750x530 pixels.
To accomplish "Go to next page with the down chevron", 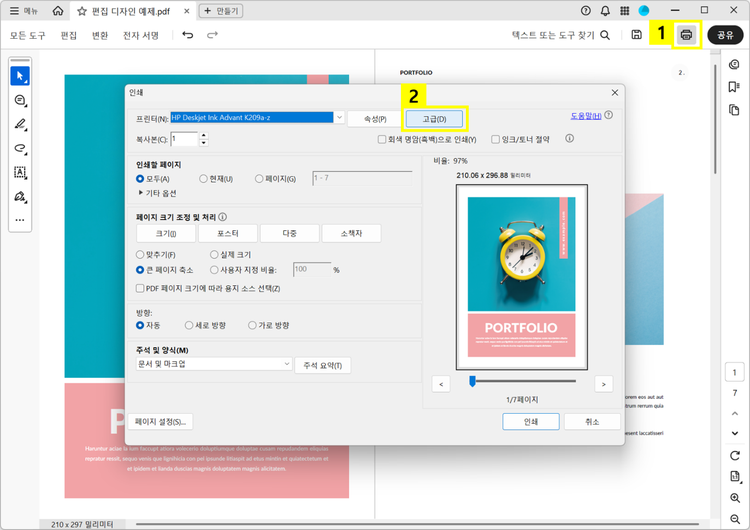I will tap(735, 433).
